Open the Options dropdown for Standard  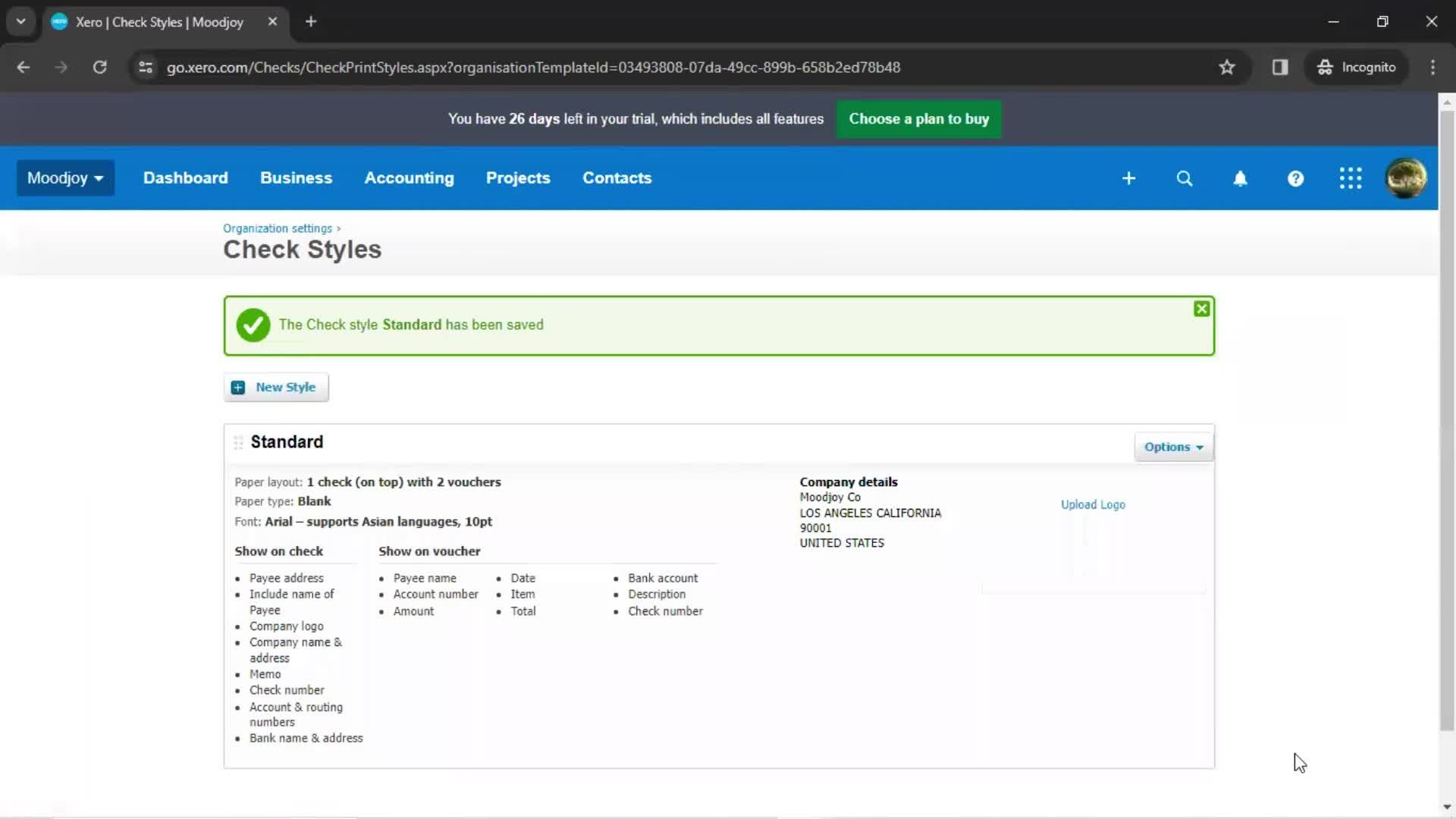(1174, 447)
